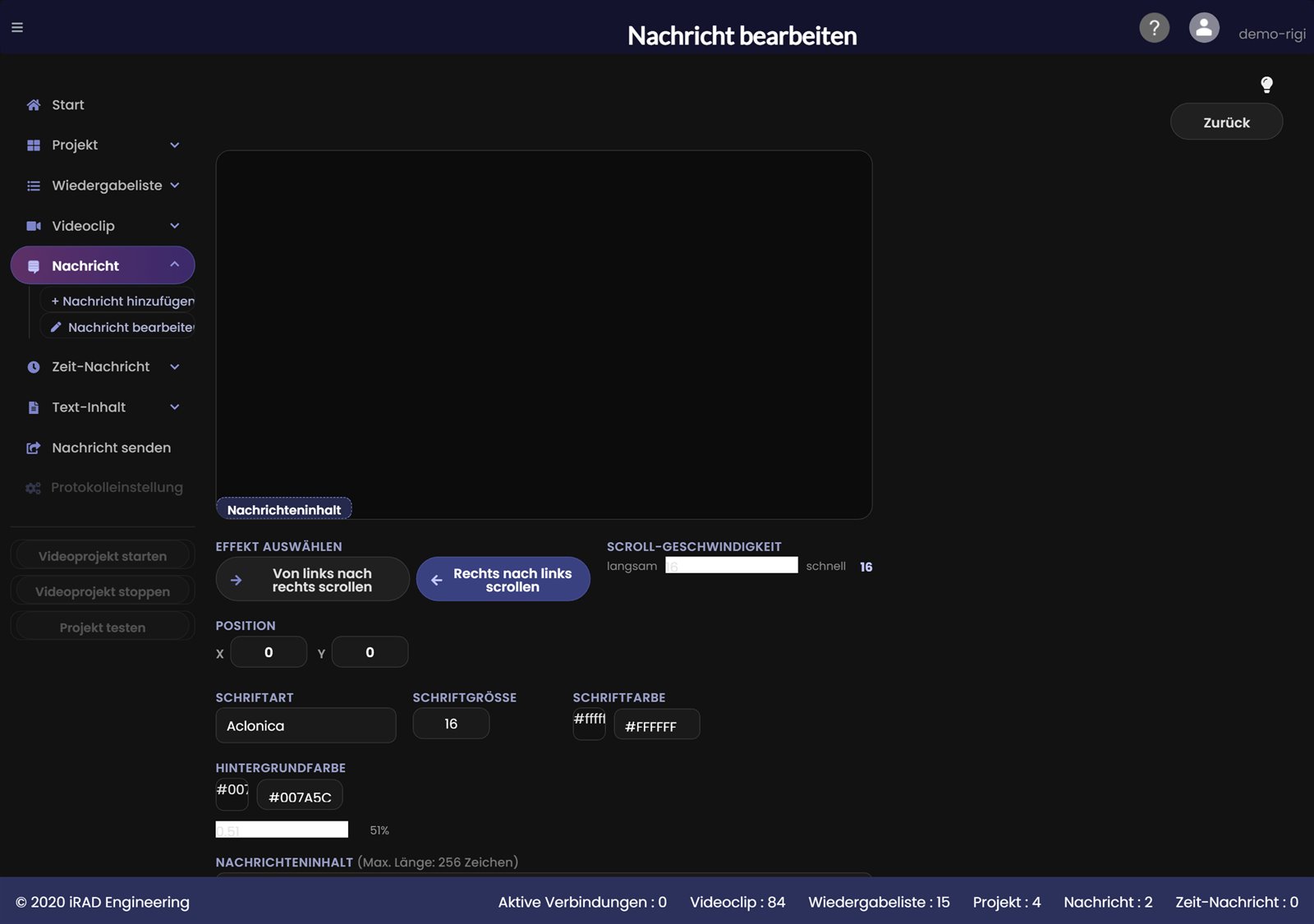Open Nachricht bearbeiten menu entry
1314x924 pixels.
click(x=118, y=327)
